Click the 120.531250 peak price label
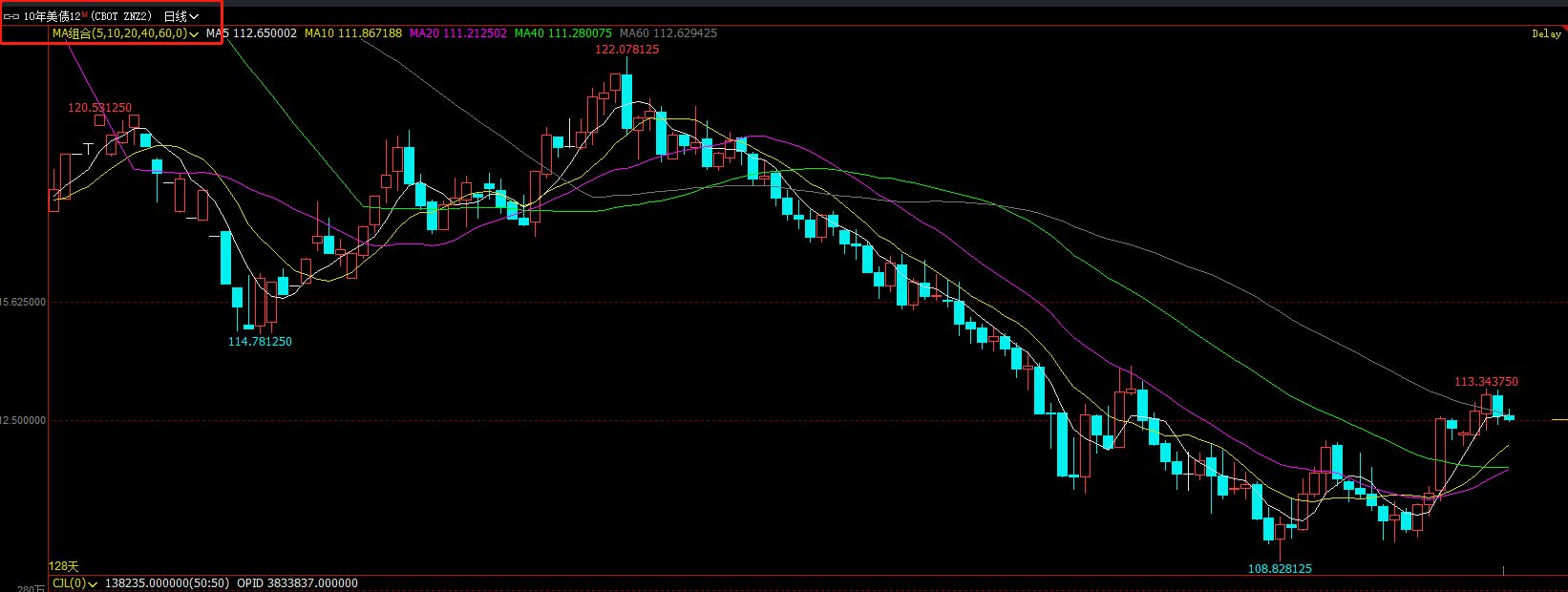1568x592 pixels. click(99, 108)
